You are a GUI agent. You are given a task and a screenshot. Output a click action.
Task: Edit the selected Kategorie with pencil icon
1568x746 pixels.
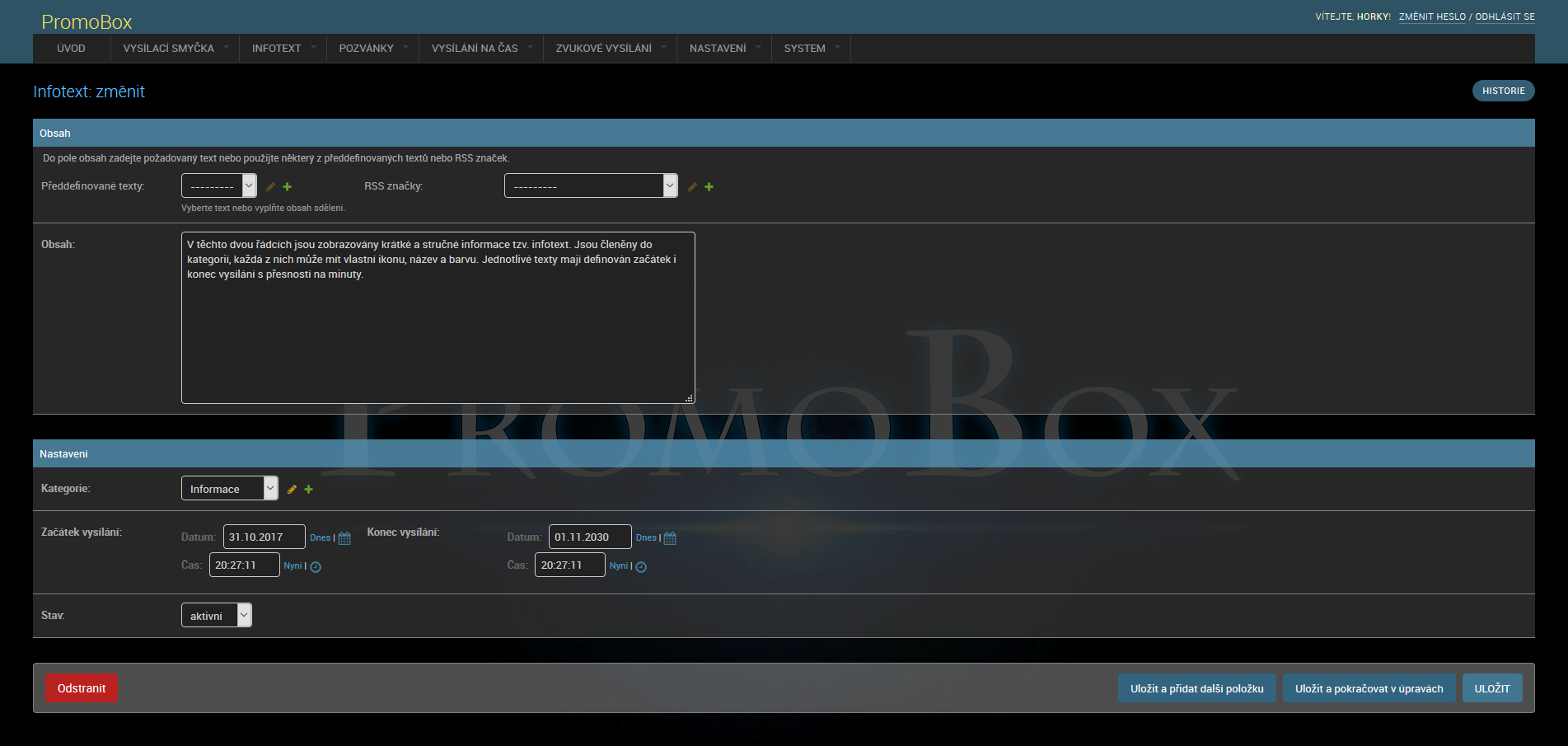tap(292, 490)
